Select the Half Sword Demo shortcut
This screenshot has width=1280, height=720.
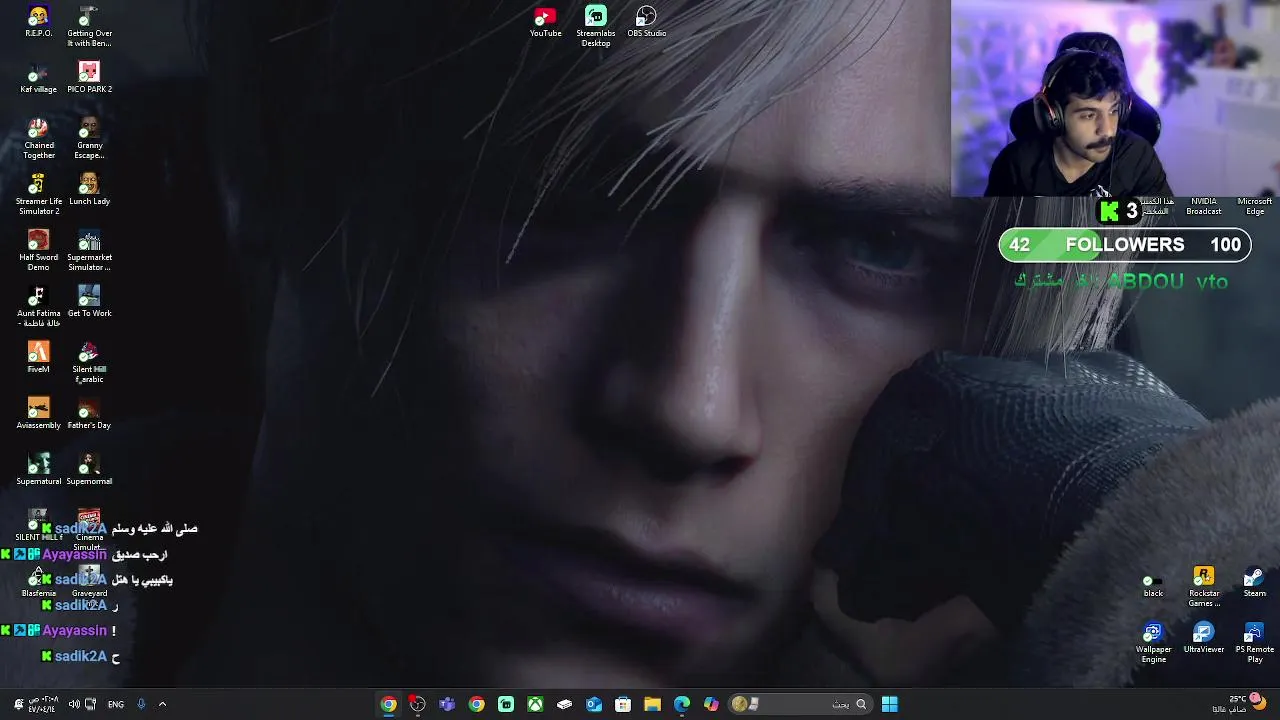[38, 251]
